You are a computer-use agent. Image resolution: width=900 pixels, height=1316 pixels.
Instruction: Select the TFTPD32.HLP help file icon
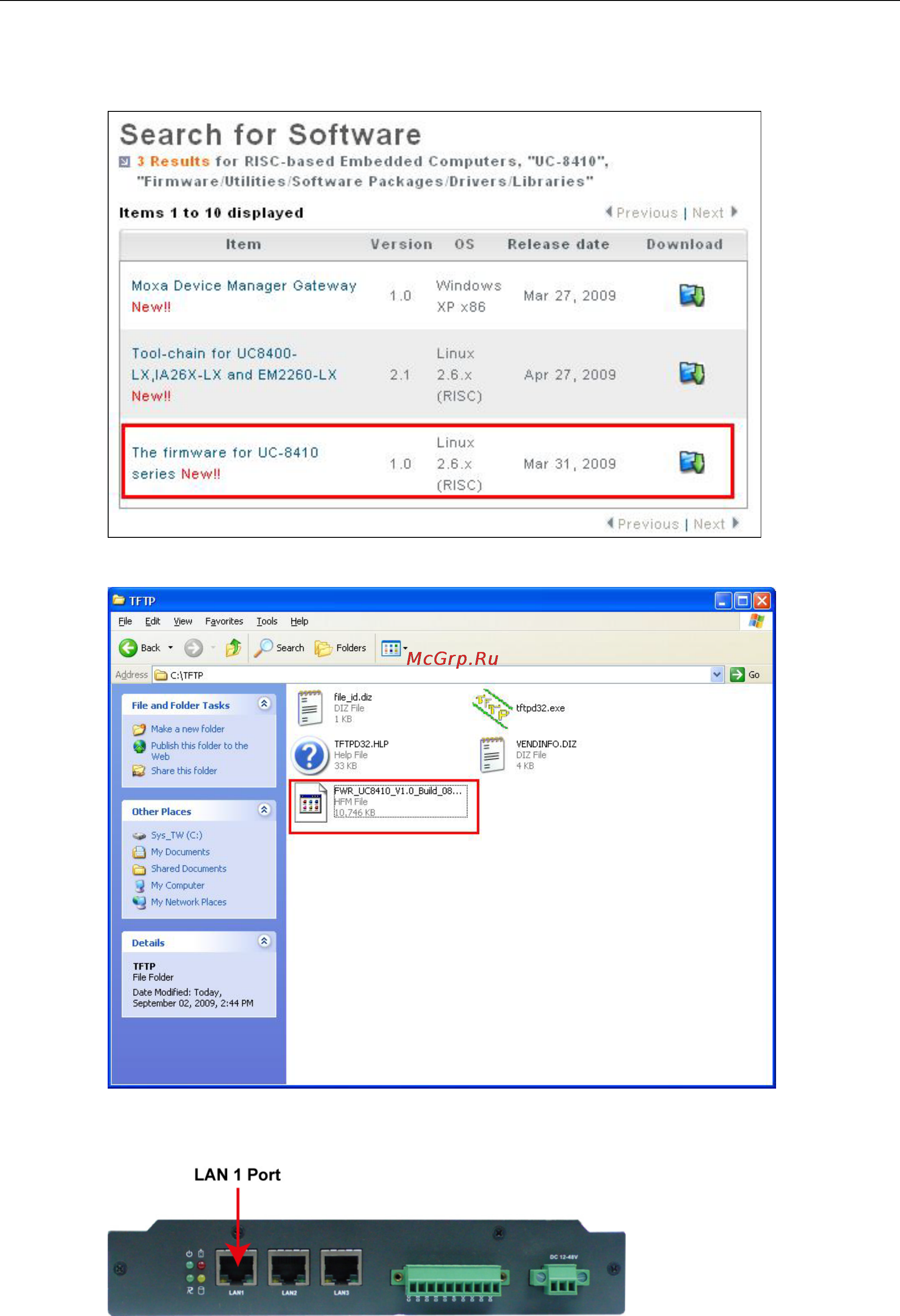[310, 755]
